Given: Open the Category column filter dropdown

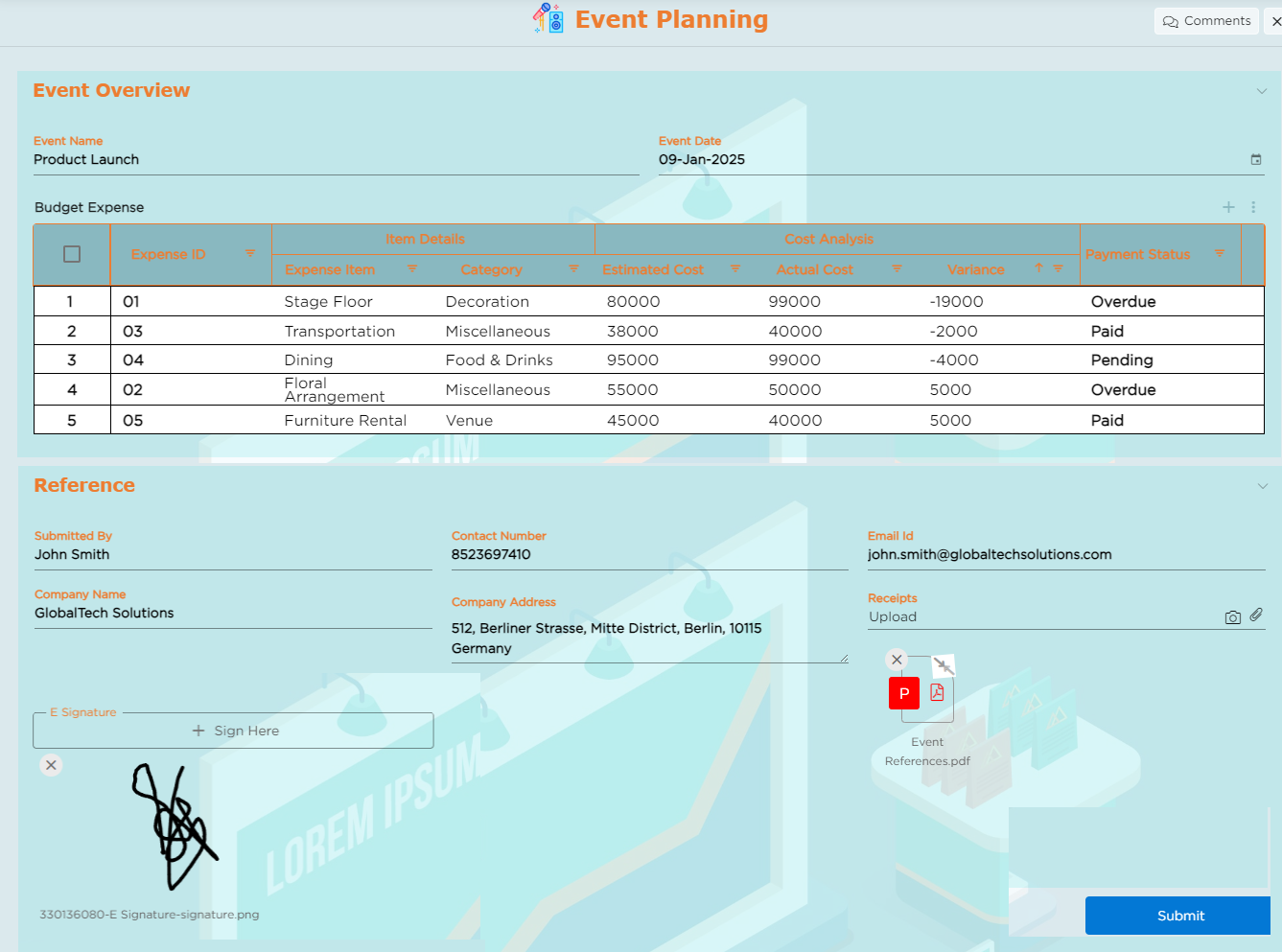Looking at the screenshot, I should (x=573, y=269).
